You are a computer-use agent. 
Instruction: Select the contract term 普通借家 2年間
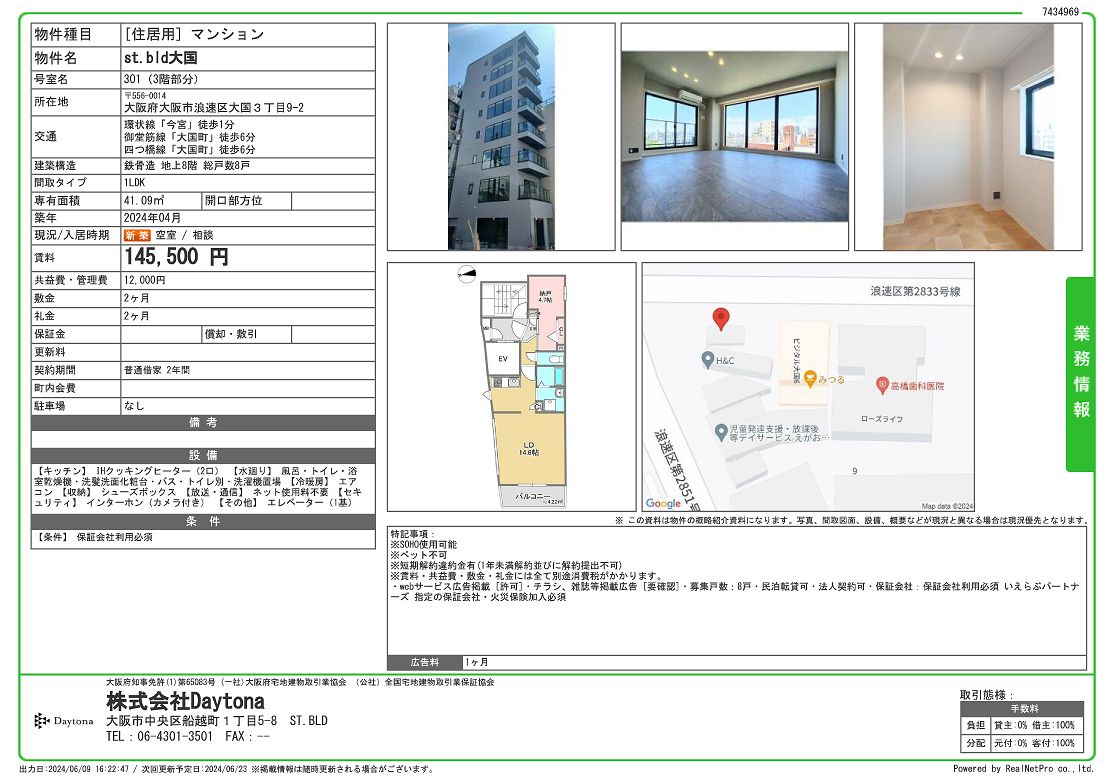coord(157,370)
